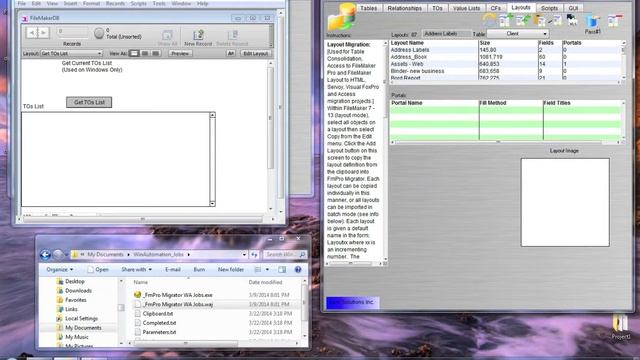Open the Organize dropdown in Explorer
This screenshot has height=360, width=640.
click(x=60, y=269)
